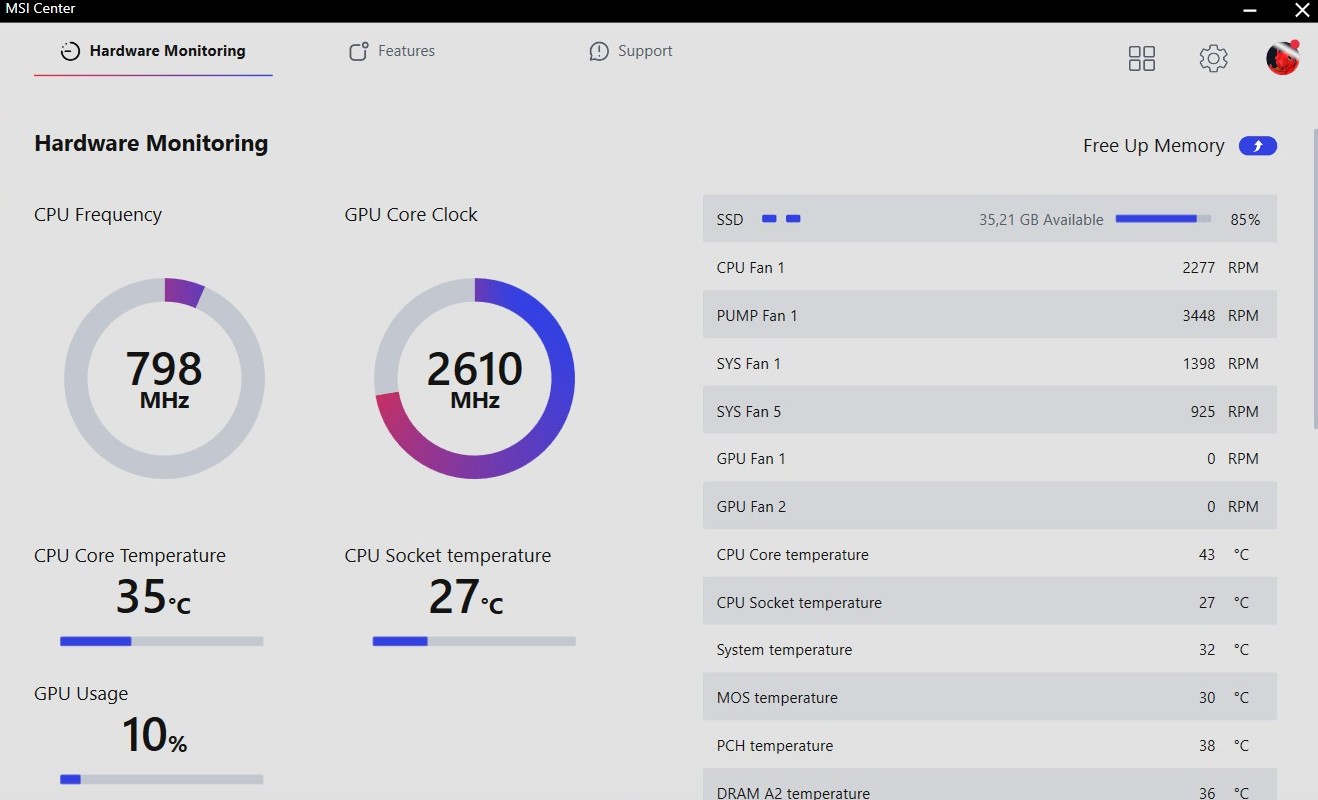1318x800 pixels.
Task: Close the MSI Center window
Action: [1300, 10]
